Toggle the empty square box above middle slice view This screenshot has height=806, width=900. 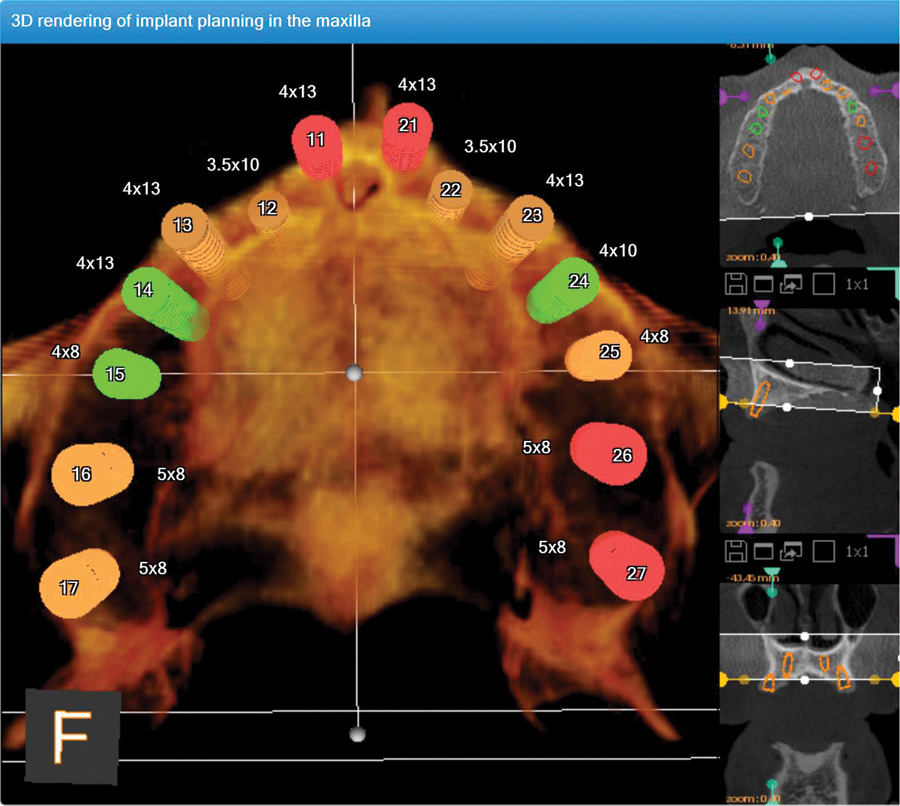click(823, 284)
